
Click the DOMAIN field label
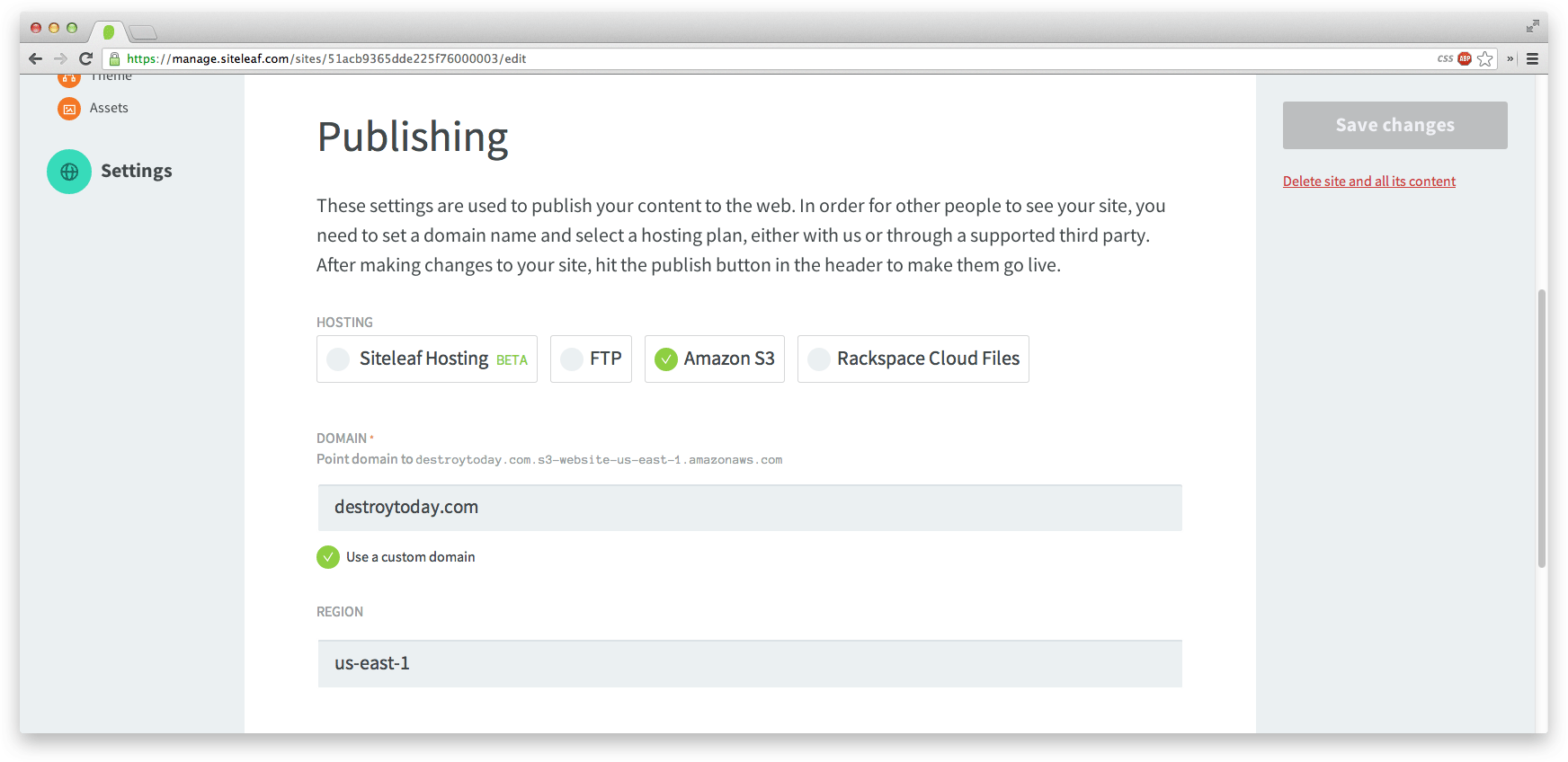click(342, 439)
